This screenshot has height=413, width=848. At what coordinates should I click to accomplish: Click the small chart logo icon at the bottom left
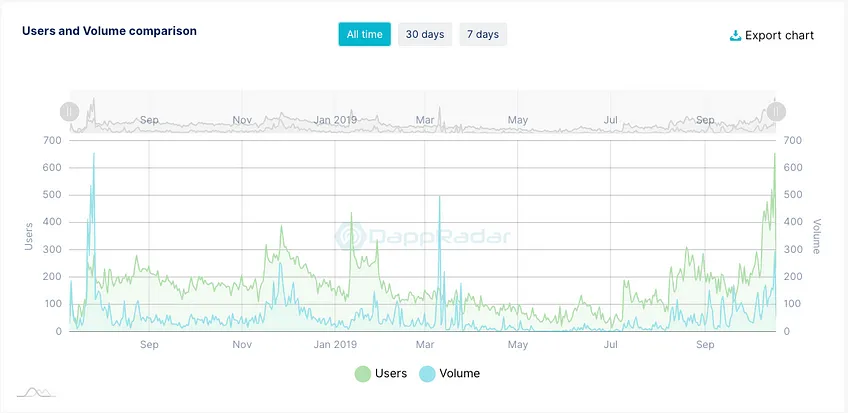click(36, 392)
